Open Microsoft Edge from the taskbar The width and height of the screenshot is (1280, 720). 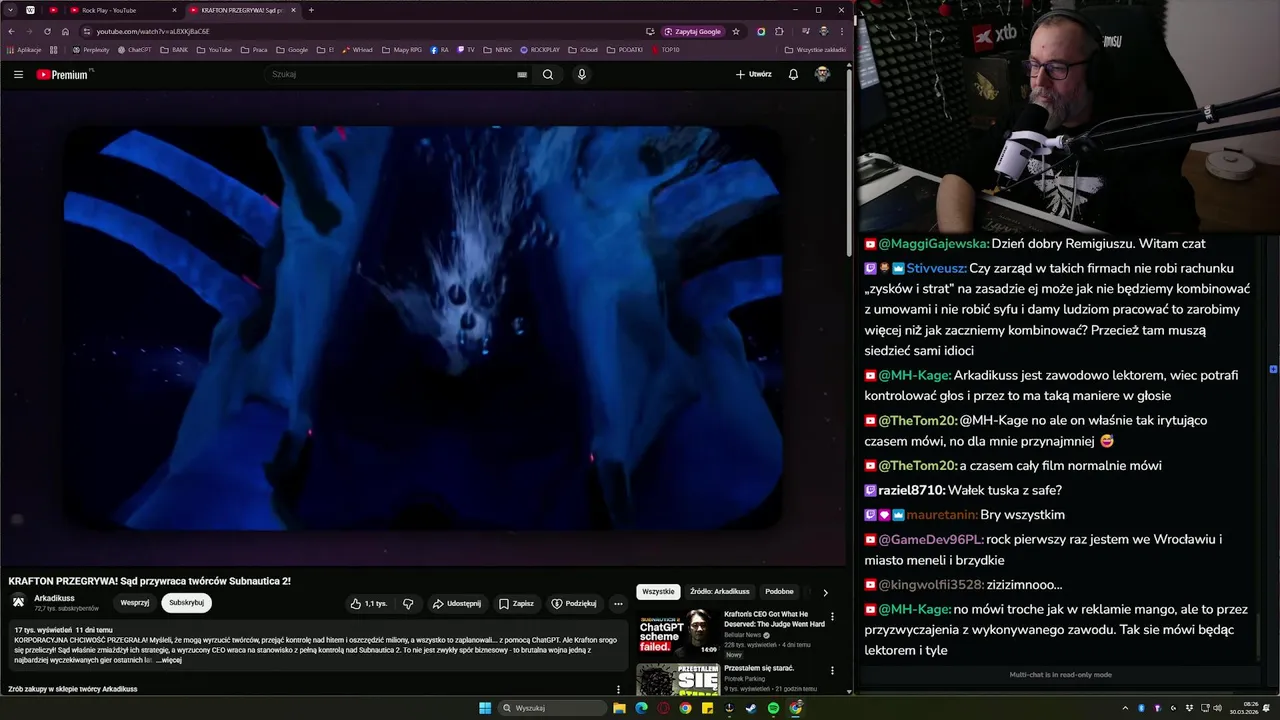pos(641,708)
